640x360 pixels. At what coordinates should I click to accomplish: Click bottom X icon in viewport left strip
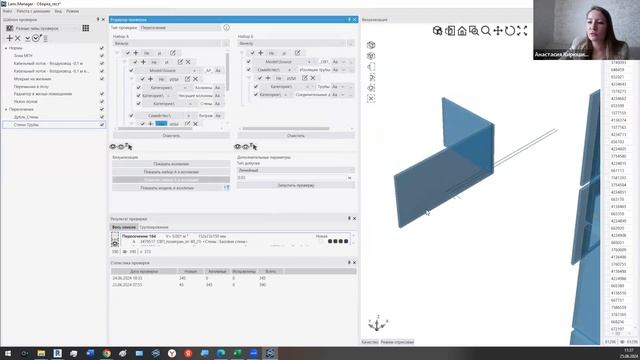371,98
